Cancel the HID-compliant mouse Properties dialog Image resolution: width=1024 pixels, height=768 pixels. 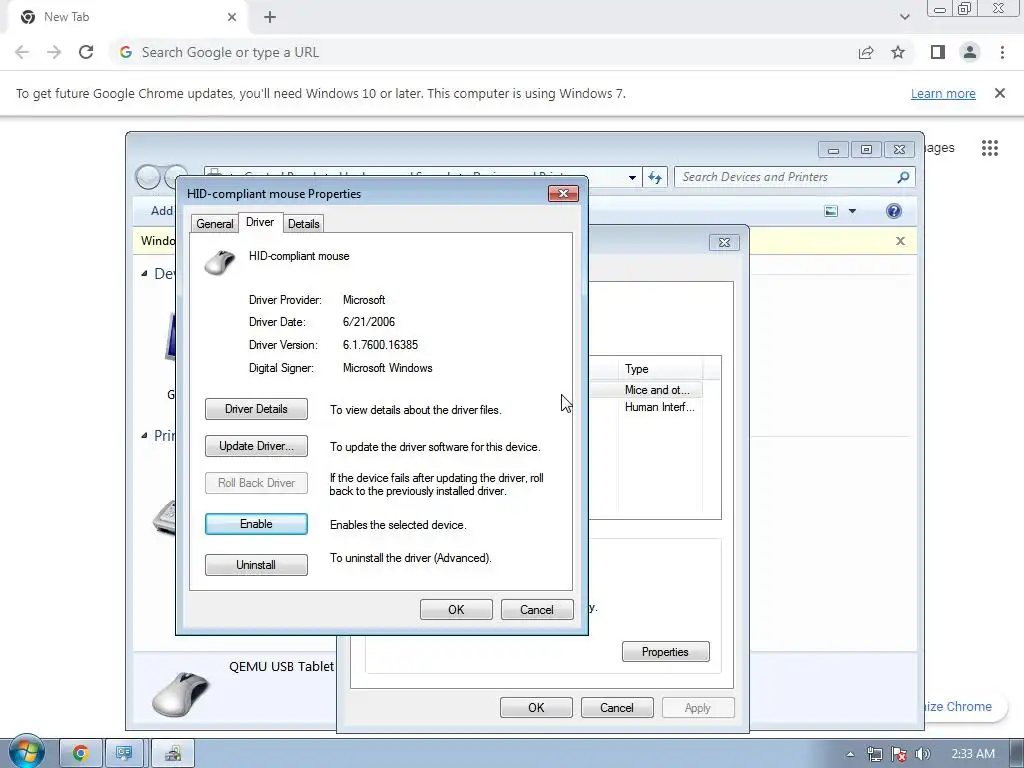pos(537,609)
